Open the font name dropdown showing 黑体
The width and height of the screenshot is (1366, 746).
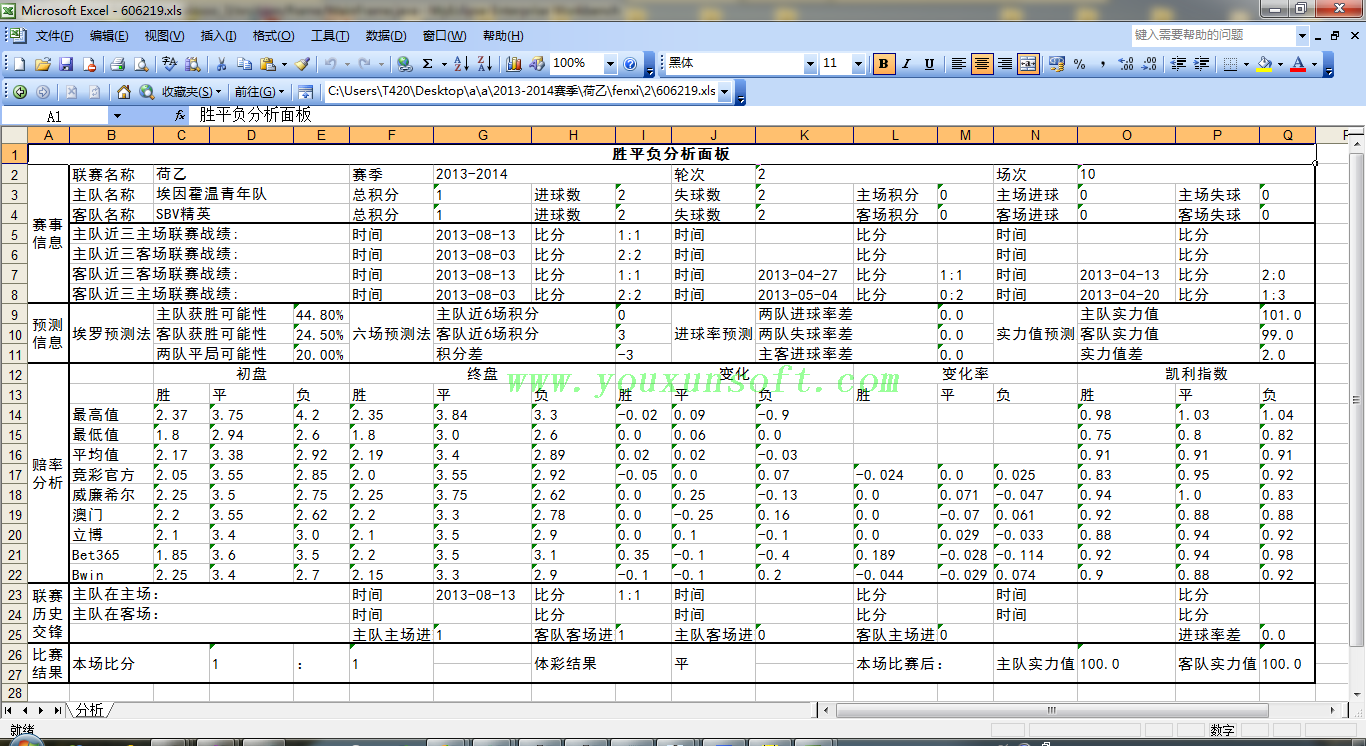(x=810, y=64)
